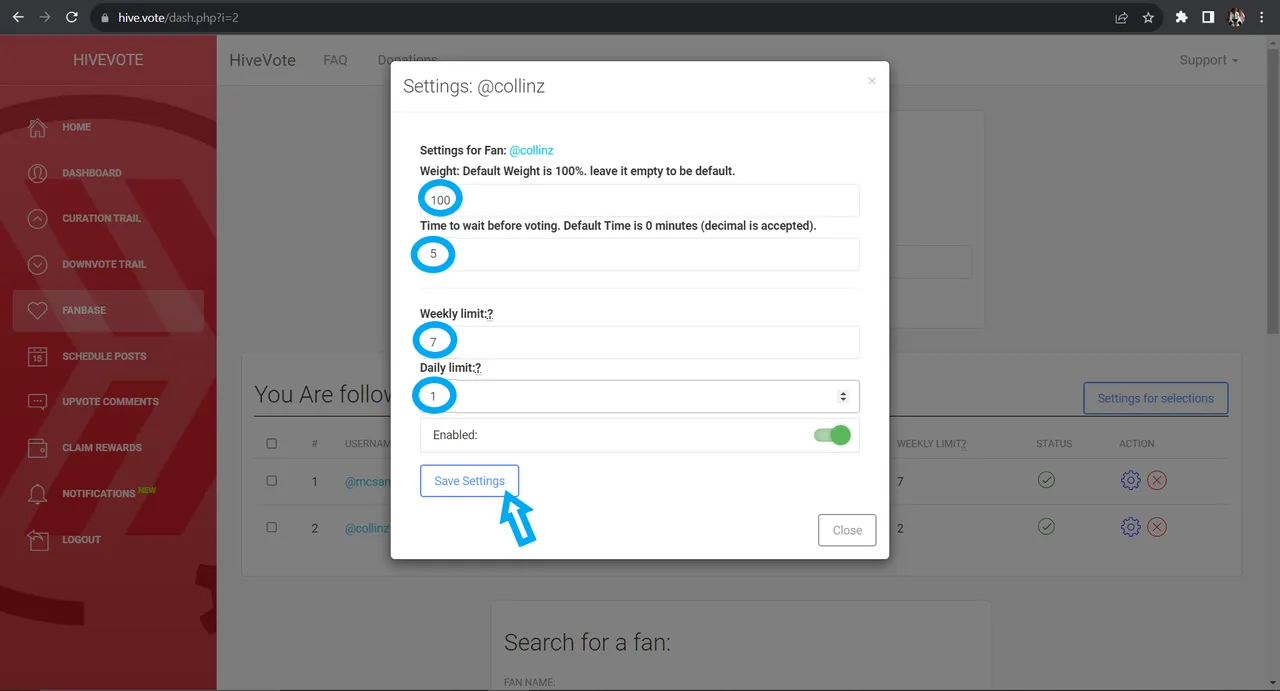Open the FAQ link in top navbar
1280x691 pixels.
tap(335, 60)
